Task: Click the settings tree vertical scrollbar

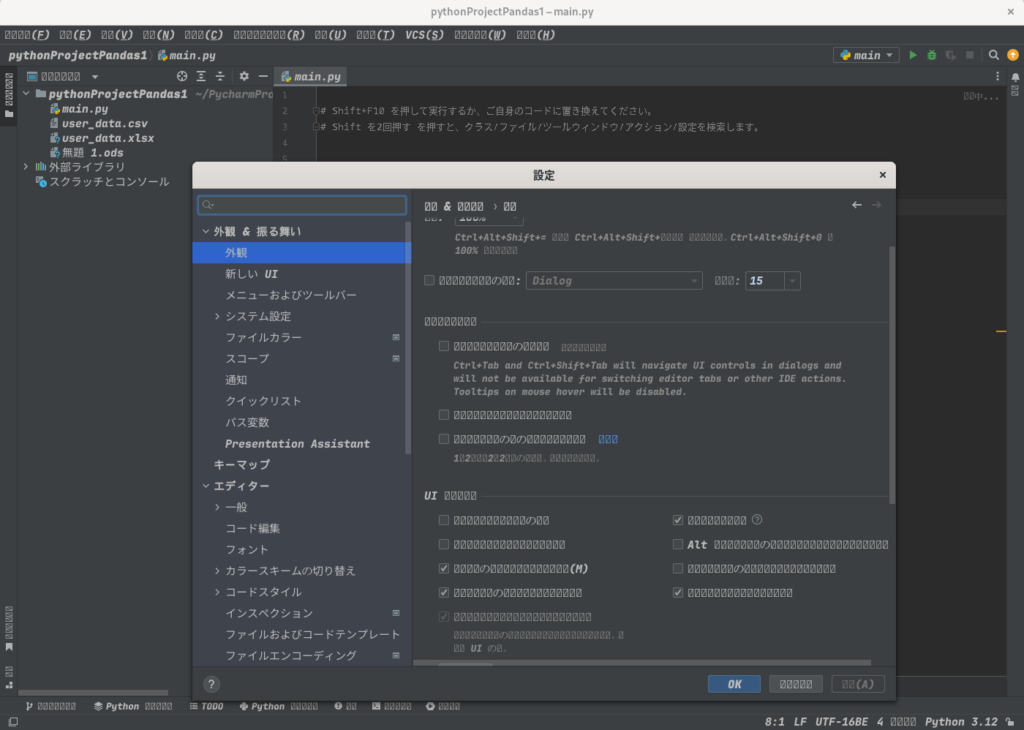Action: 408,338
